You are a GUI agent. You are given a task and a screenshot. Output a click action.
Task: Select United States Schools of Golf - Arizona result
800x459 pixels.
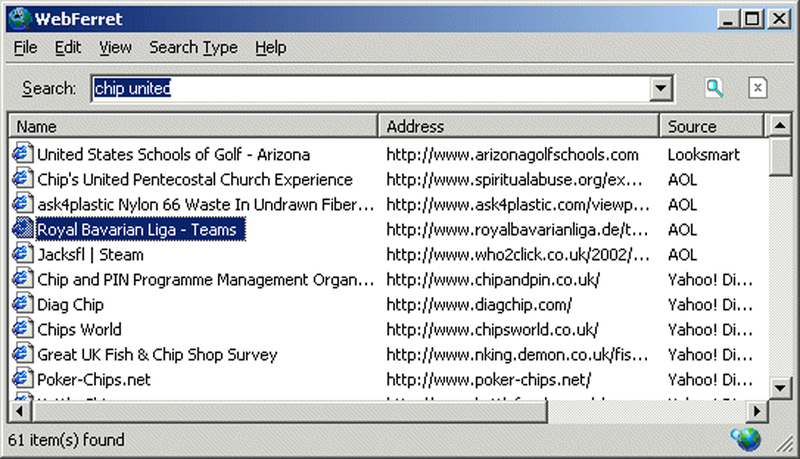pyautogui.click(x=173, y=154)
